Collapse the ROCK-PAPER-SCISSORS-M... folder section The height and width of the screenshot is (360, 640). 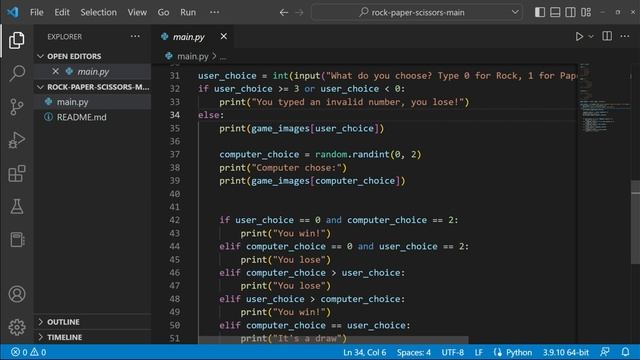40,87
